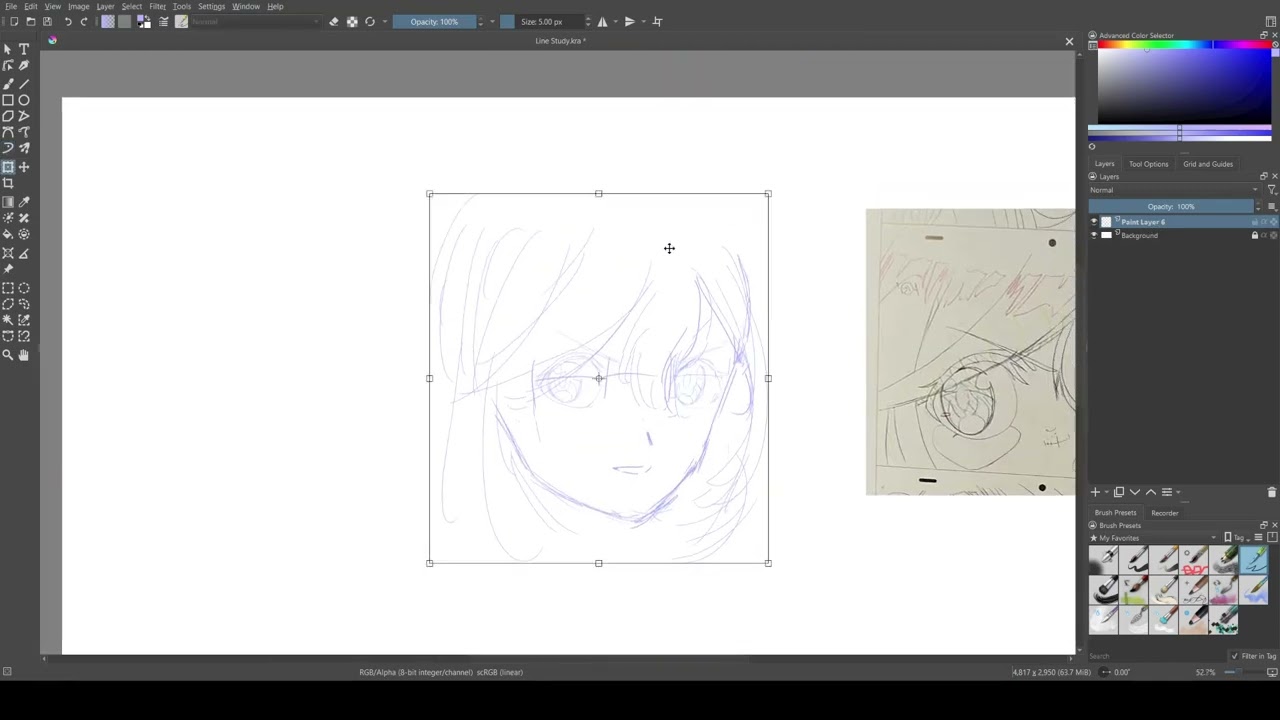Switch to the Tool Options tab
This screenshot has width=1280, height=720.
click(1148, 164)
